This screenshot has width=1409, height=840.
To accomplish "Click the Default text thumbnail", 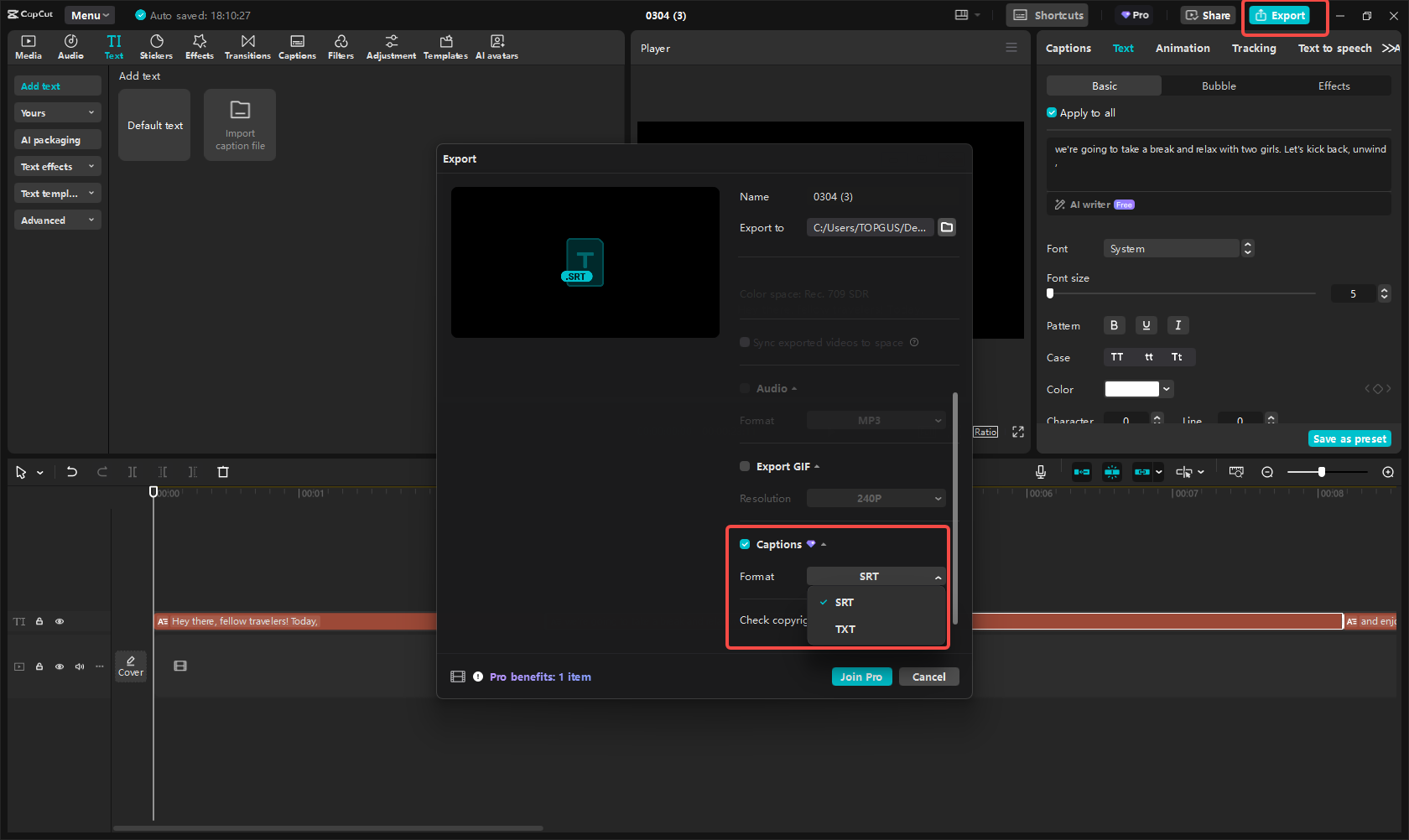I will click(x=154, y=124).
